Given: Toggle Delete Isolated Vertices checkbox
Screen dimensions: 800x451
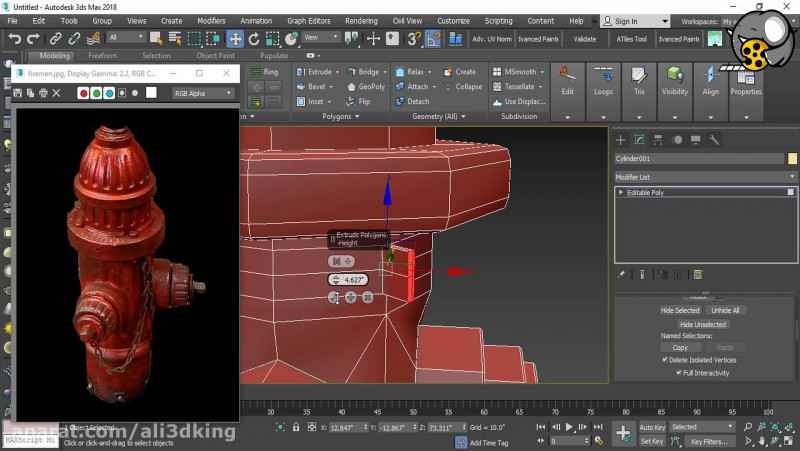Looking at the screenshot, I should tap(665, 360).
